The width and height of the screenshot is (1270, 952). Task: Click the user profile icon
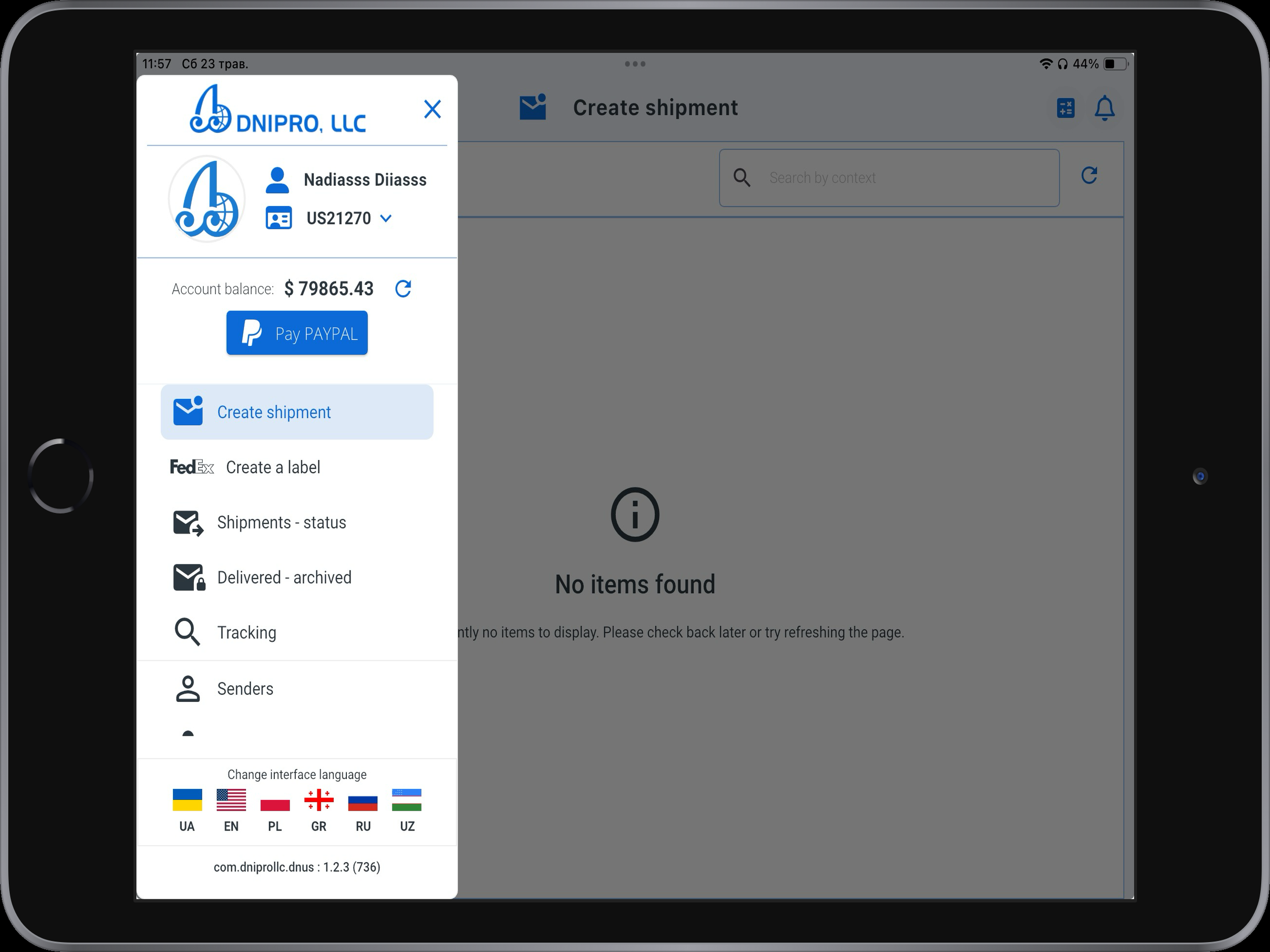[278, 180]
